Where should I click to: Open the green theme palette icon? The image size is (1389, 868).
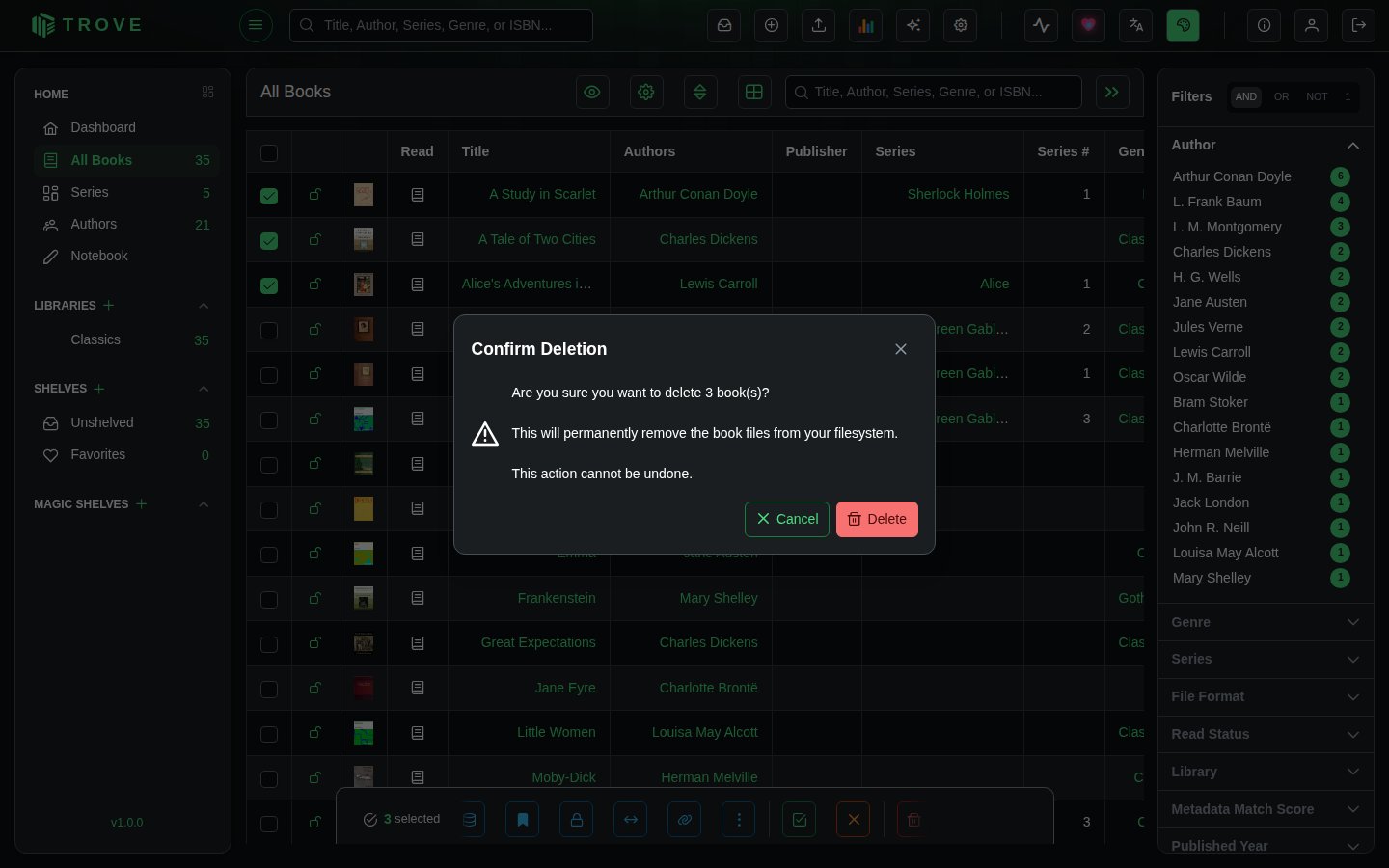1184,25
